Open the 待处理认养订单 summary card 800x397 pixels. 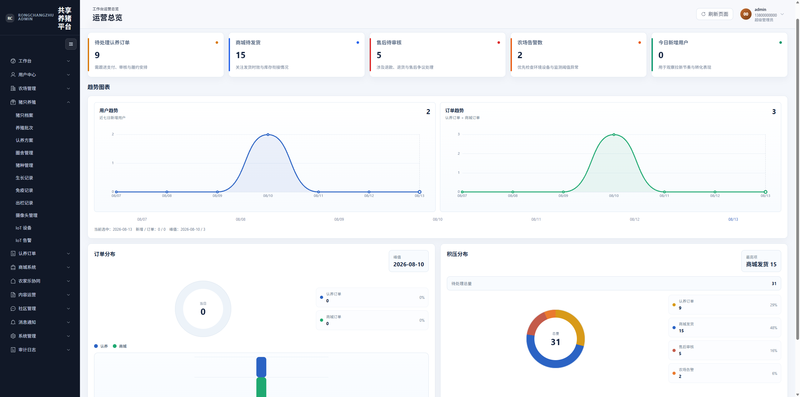[x=156, y=55]
